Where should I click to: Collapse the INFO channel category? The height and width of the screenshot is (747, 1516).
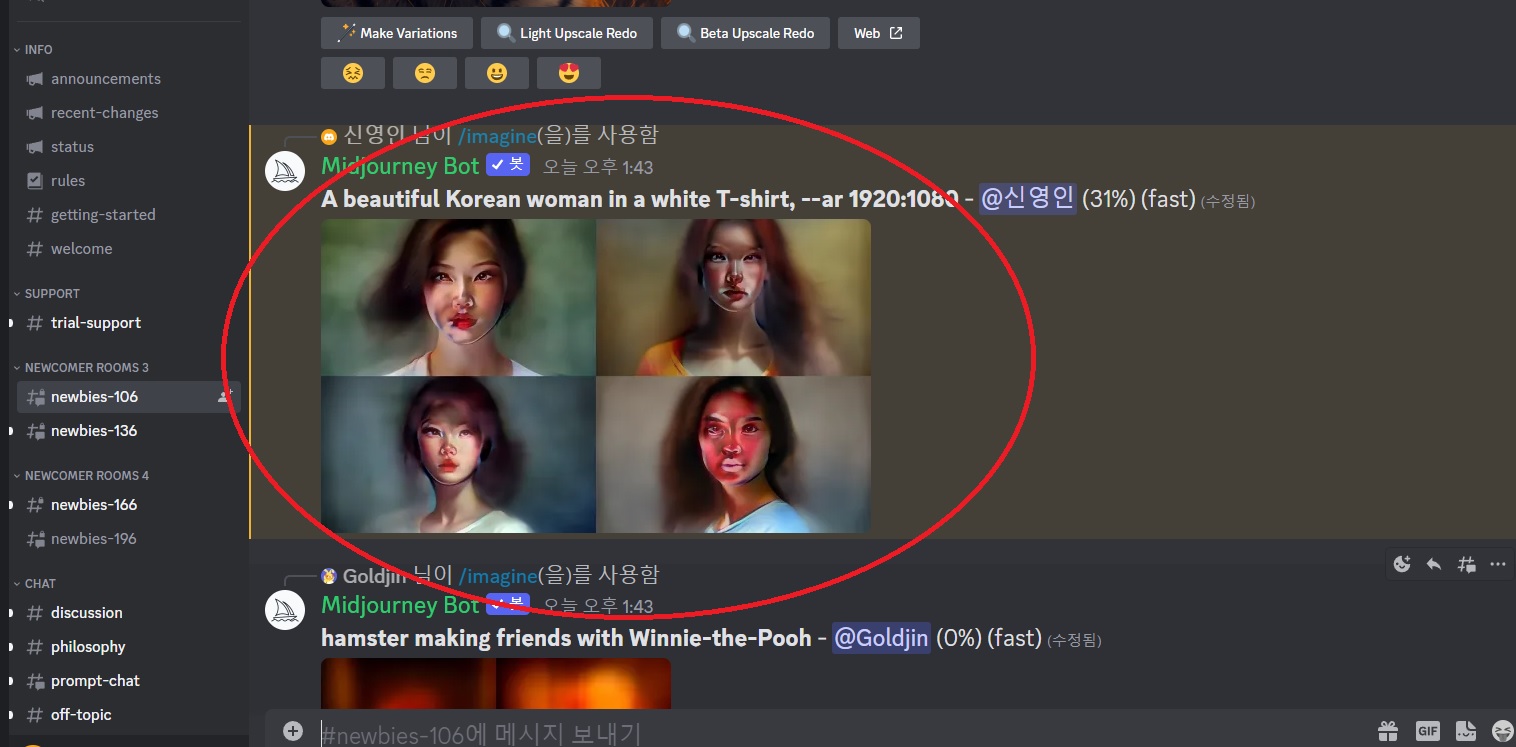tap(37, 49)
